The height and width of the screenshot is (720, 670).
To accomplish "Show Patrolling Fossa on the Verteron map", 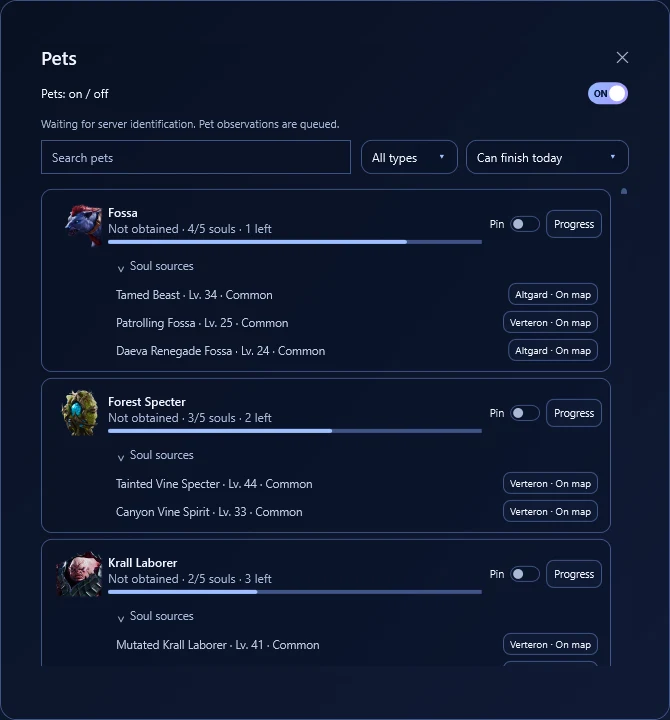I will tap(550, 322).
